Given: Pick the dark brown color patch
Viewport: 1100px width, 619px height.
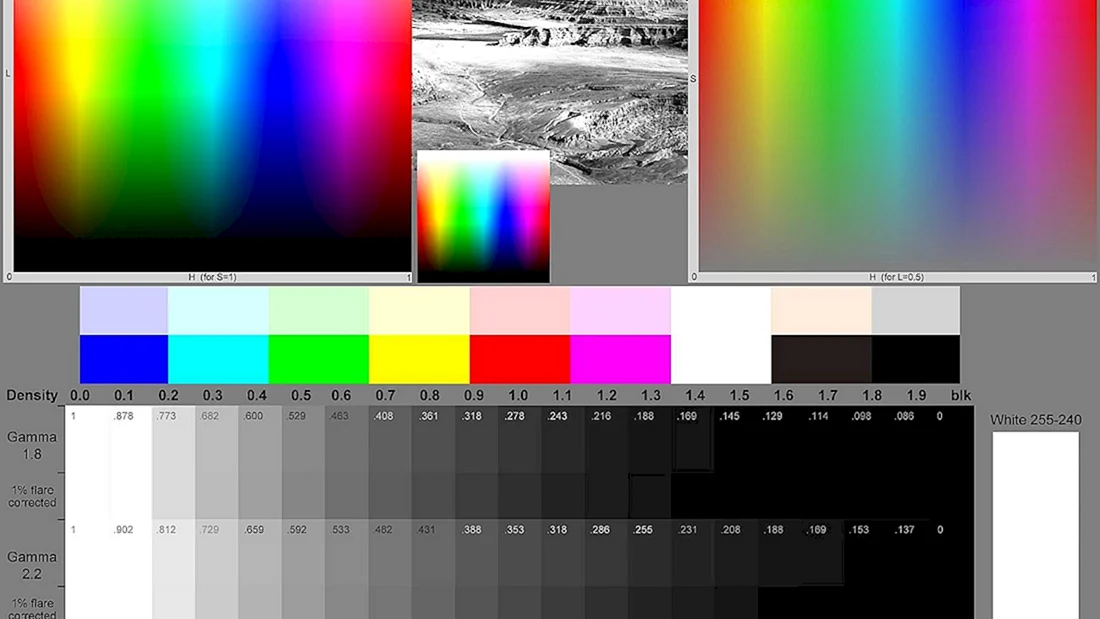Looking at the screenshot, I should click(821, 359).
